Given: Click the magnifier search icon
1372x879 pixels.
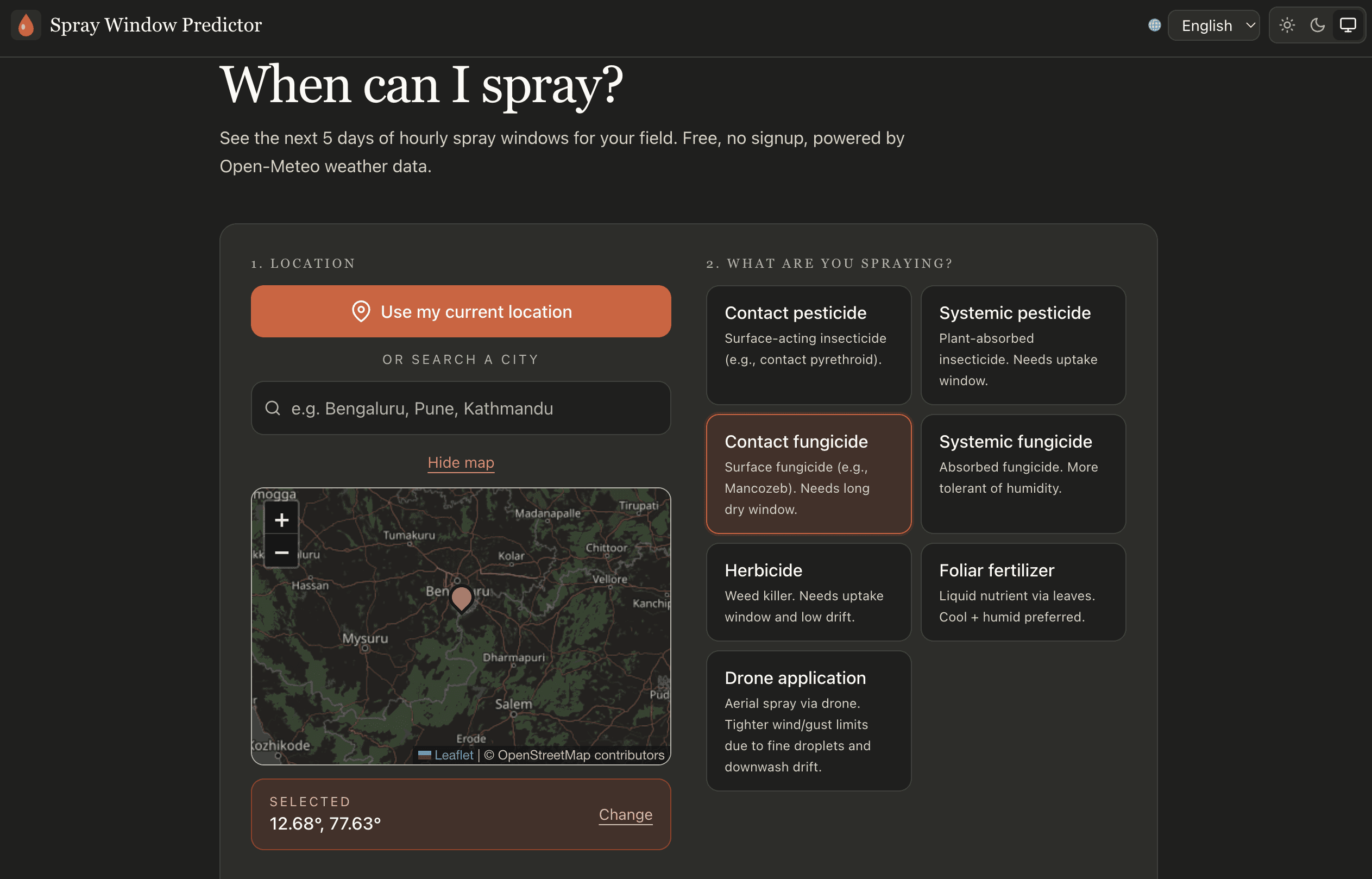Looking at the screenshot, I should pyautogui.click(x=273, y=408).
